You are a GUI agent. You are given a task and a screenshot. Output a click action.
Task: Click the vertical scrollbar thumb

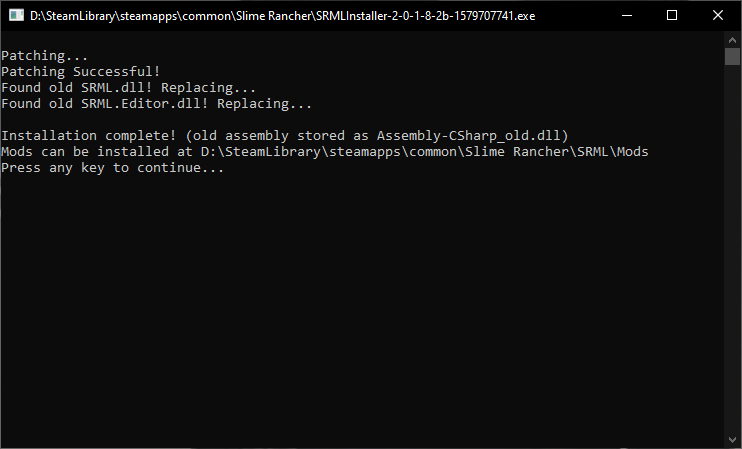point(733,55)
